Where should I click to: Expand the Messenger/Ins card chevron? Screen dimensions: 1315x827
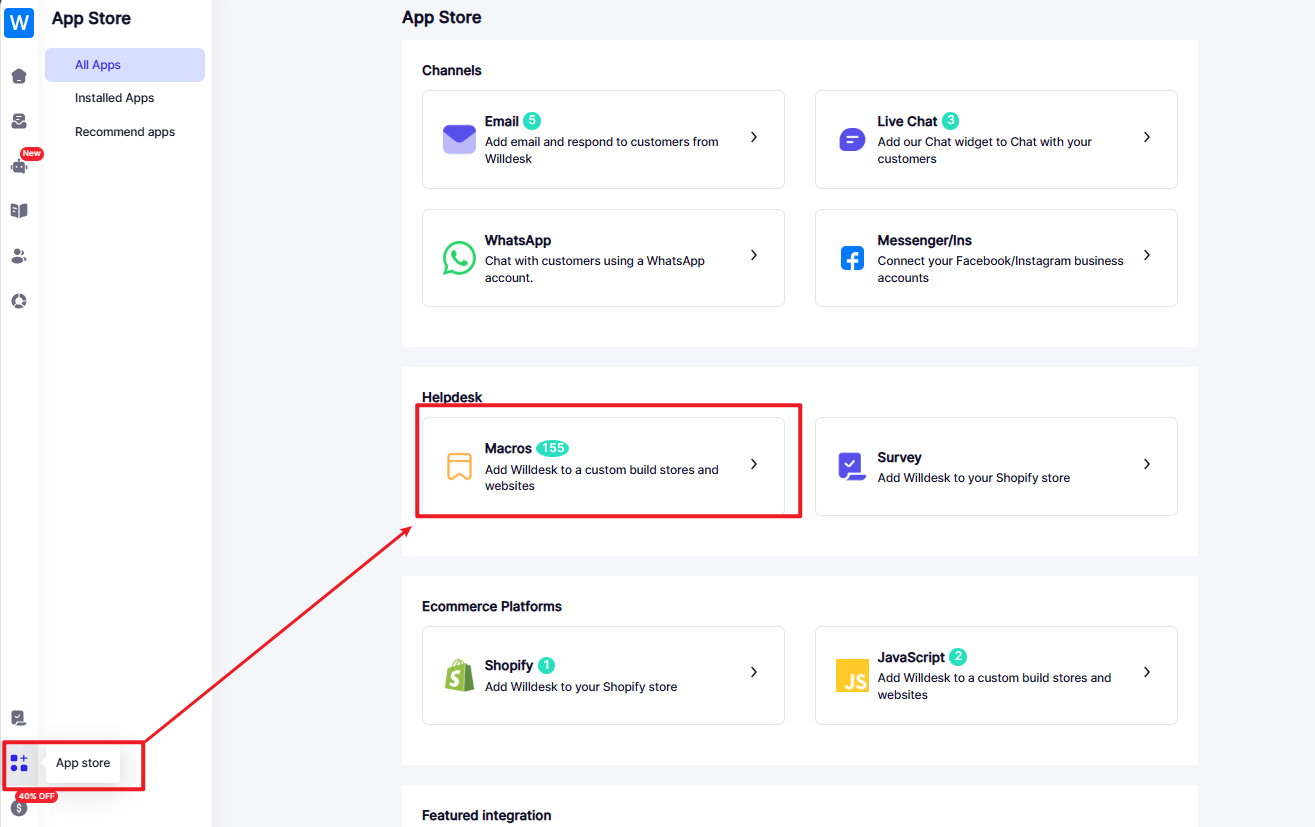click(x=1147, y=255)
